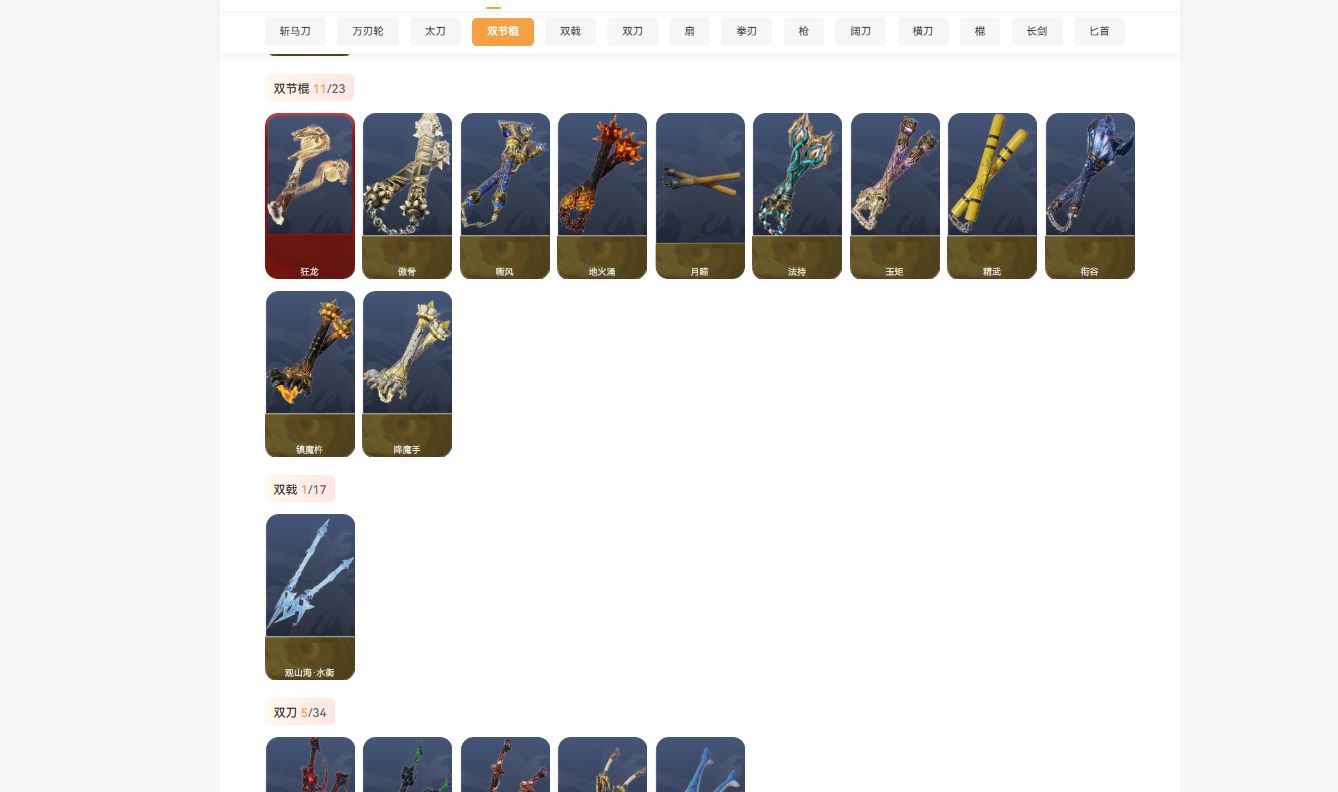
Task: Pick the yellow 精武 nunchaku card
Action: [x=992, y=196]
